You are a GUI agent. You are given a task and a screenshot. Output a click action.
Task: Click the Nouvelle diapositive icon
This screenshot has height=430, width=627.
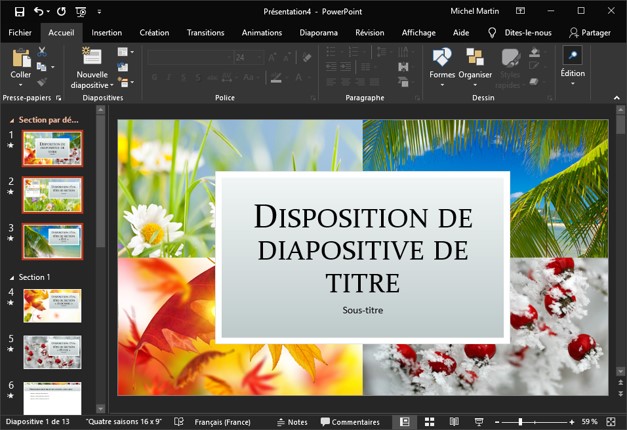pos(91,59)
